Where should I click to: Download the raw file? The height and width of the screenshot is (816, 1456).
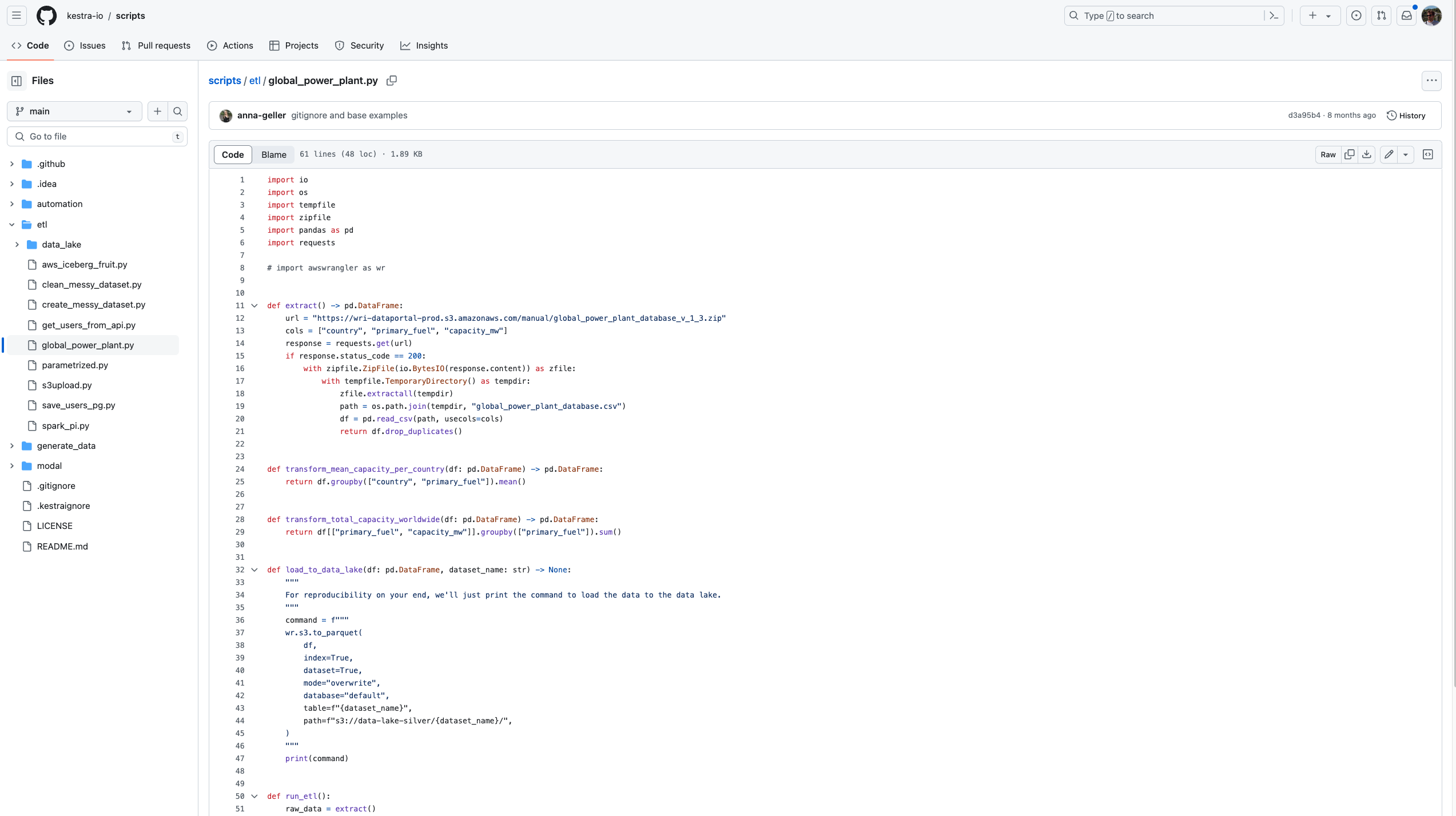1366,154
